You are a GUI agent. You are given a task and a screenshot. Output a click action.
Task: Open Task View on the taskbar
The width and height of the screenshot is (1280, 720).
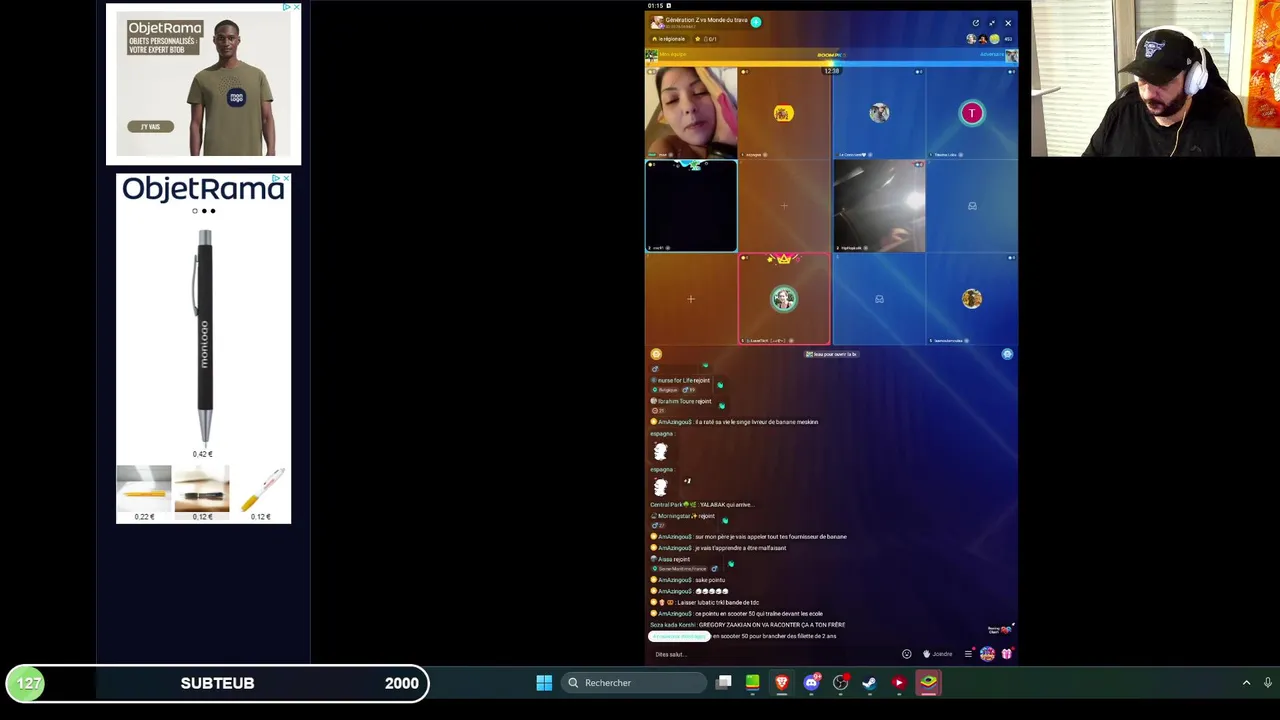724,683
